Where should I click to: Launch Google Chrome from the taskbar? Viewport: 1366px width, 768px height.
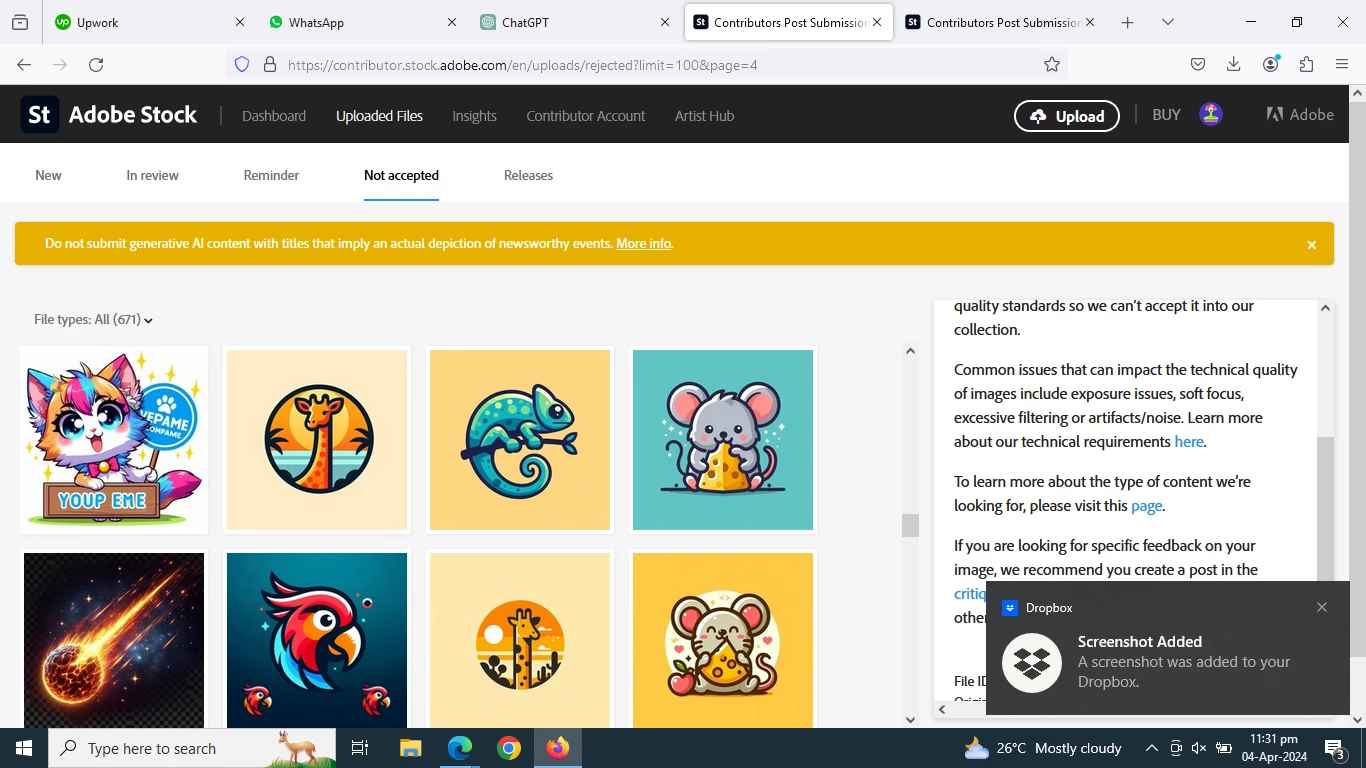509,748
